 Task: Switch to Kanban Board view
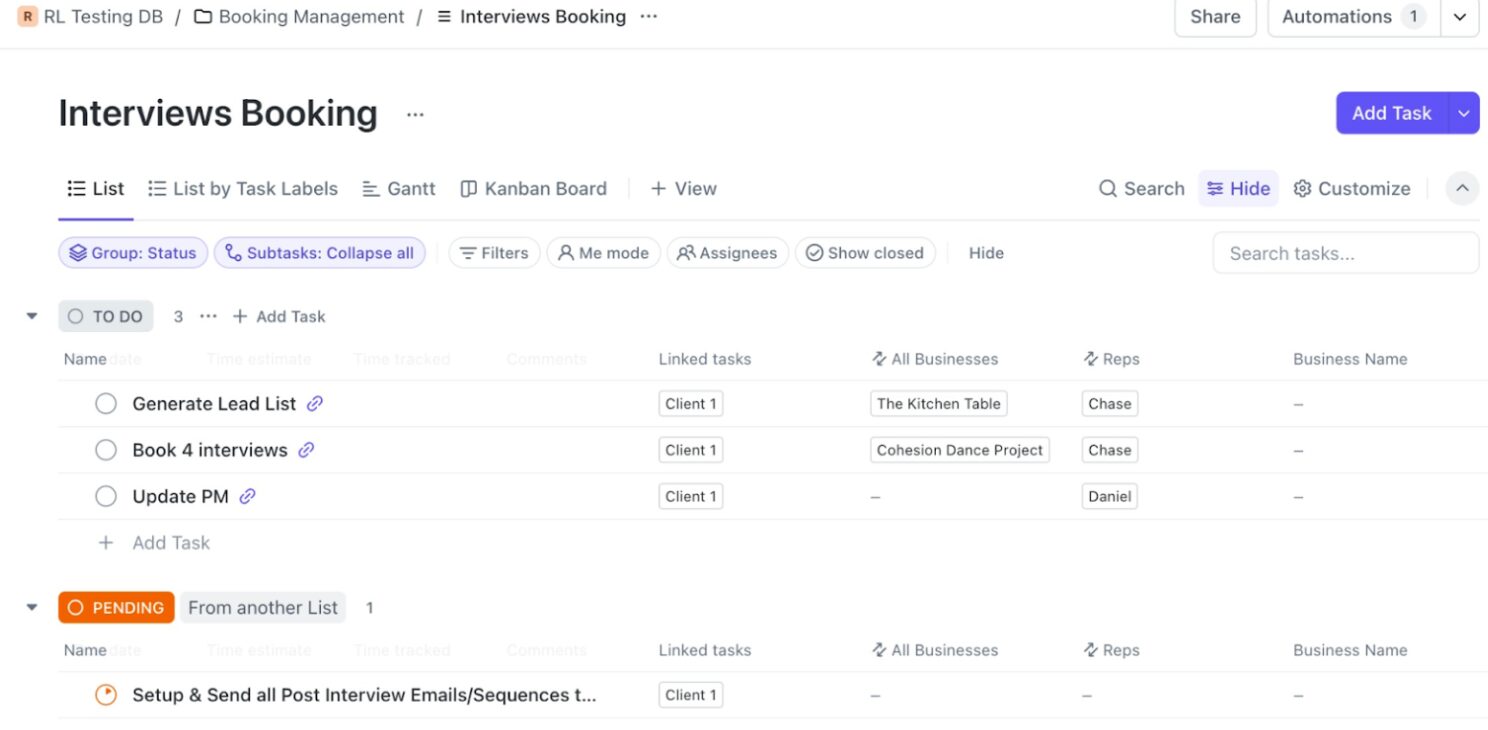click(x=533, y=189)
